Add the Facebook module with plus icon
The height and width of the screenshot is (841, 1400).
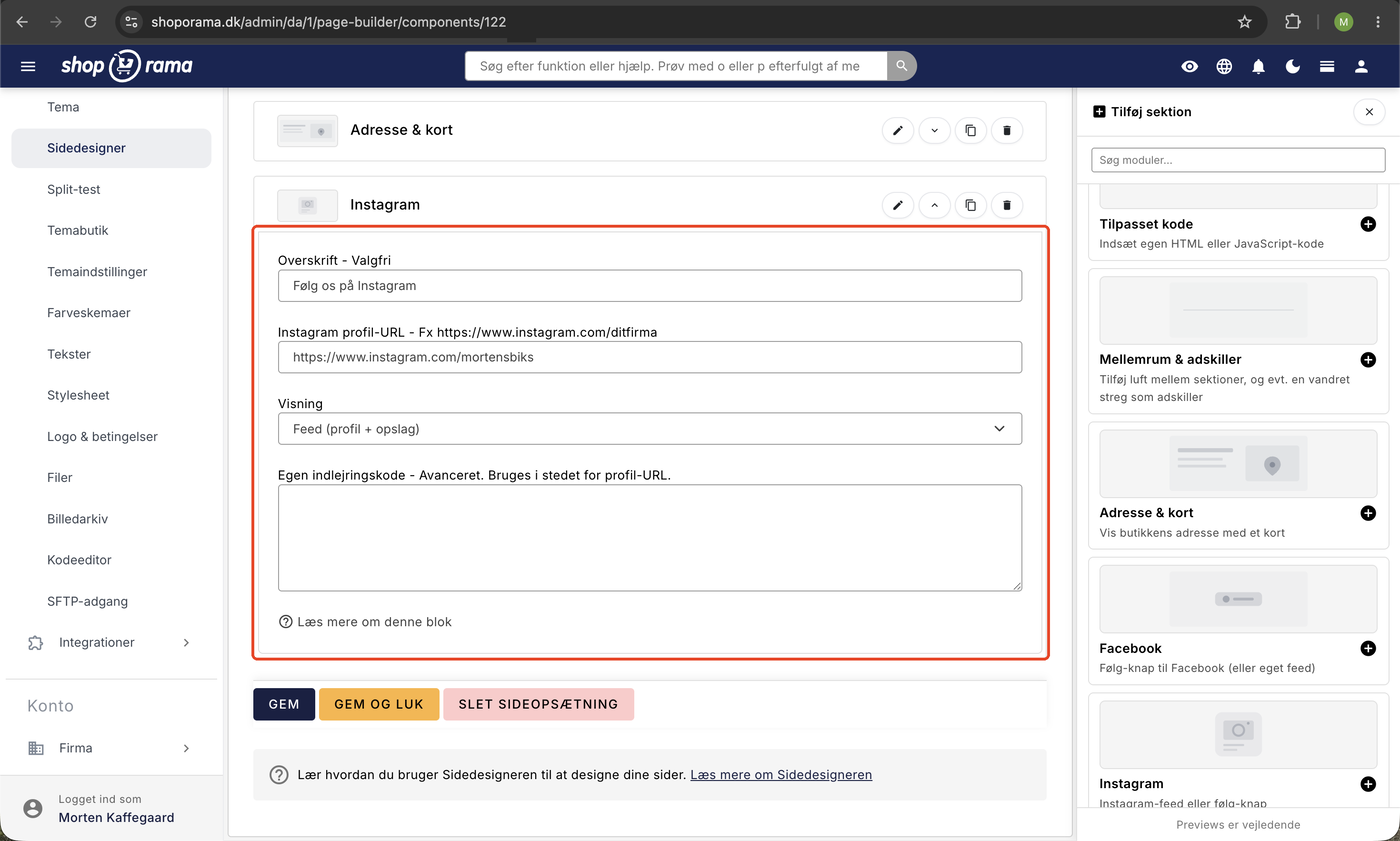tap(1368, 648)
